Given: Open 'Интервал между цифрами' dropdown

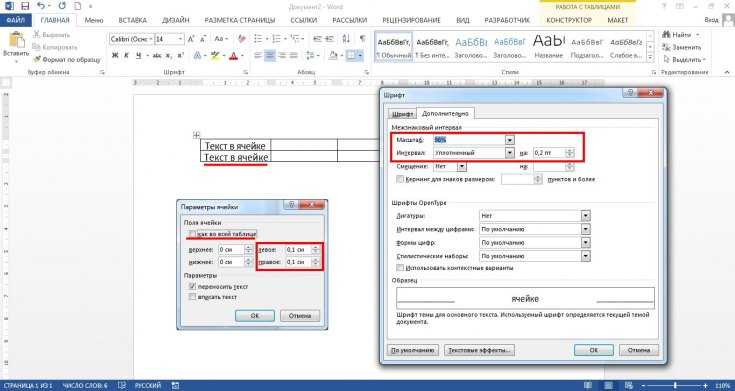Looking at the screenshot, I should click(x=585, y=229).
